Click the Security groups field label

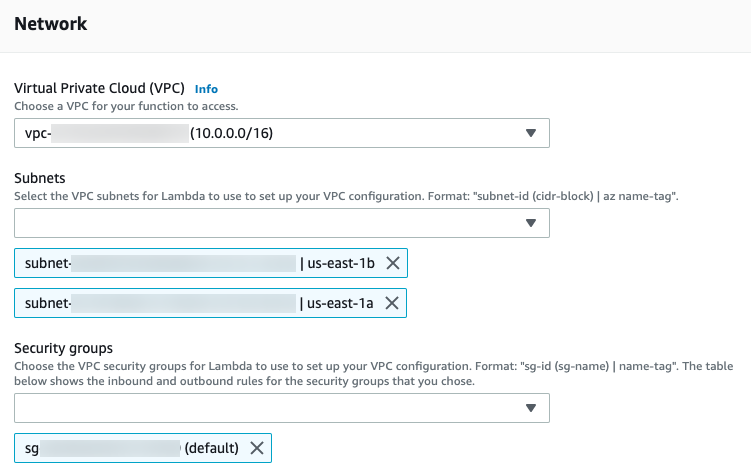(x=63, y=348)
